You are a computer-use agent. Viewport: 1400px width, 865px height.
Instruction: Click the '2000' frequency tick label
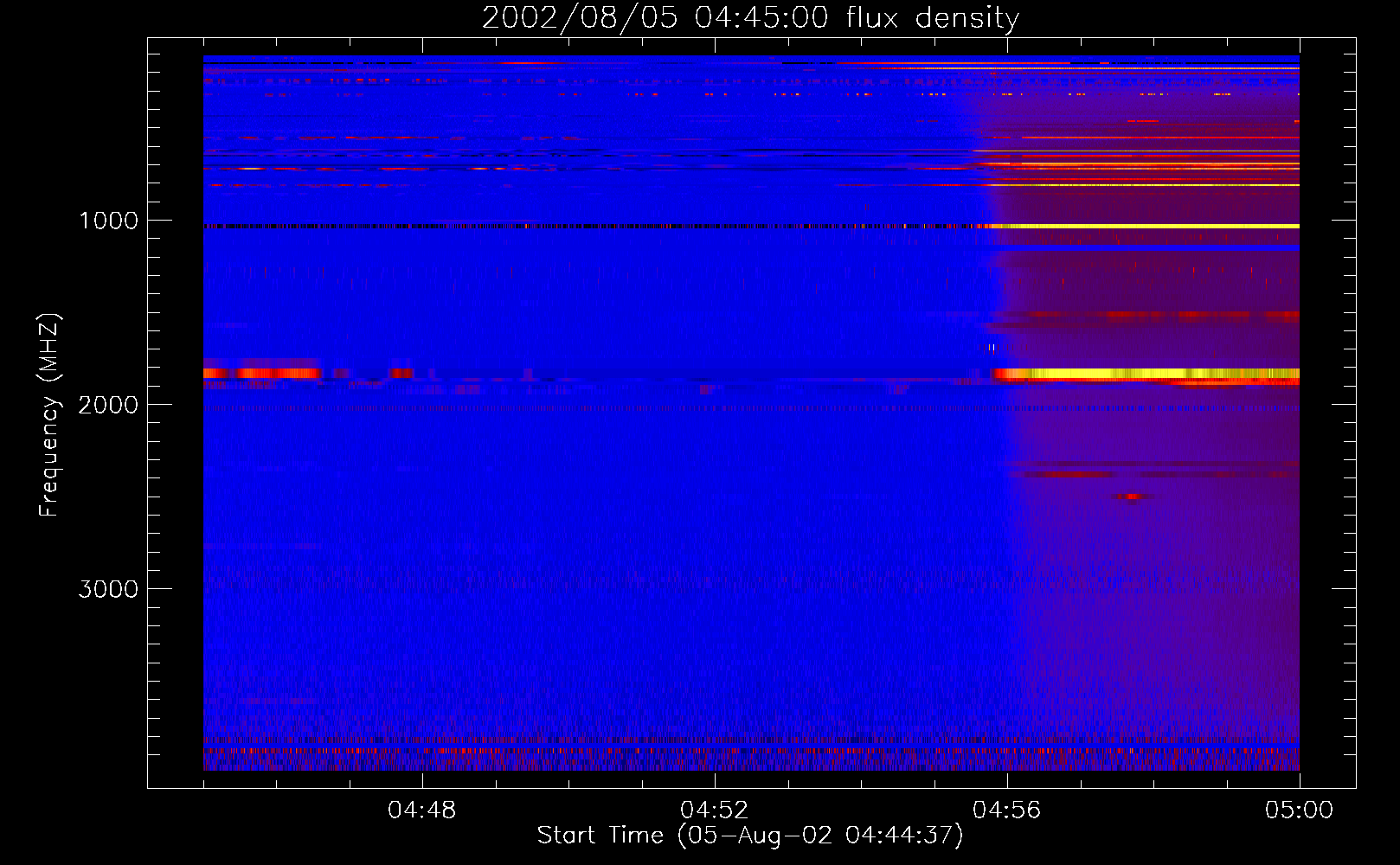pos(108,405)
